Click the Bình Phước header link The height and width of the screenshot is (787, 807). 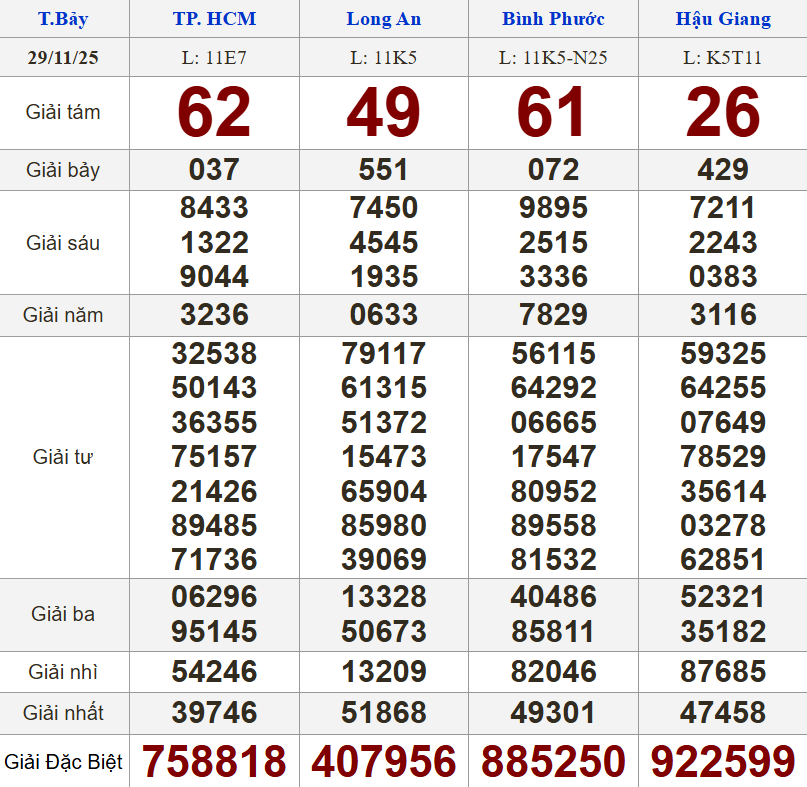click(553, 19)
